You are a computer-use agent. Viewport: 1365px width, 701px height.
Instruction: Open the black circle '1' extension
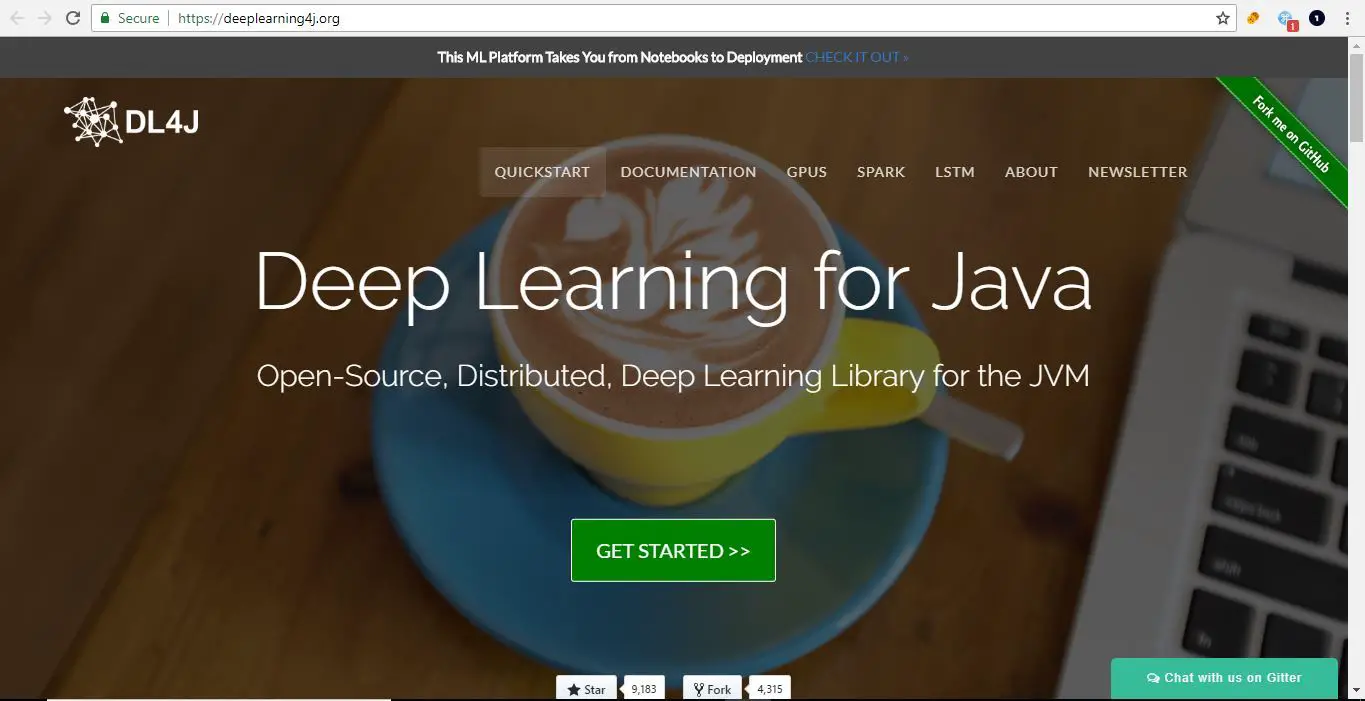point(1317,18)
